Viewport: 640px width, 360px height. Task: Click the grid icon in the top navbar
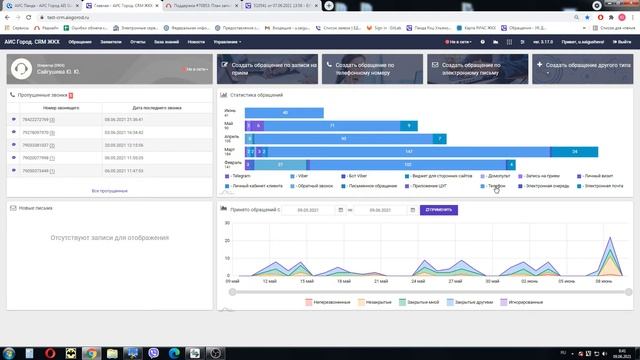[x=509, y=42]
